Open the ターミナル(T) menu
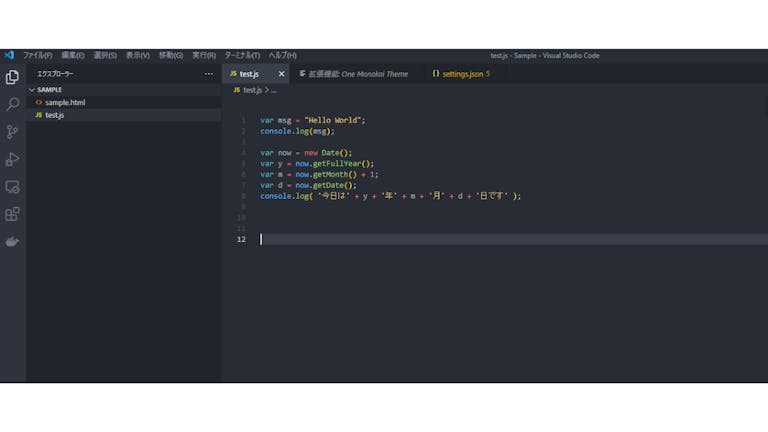 [242, 55]
